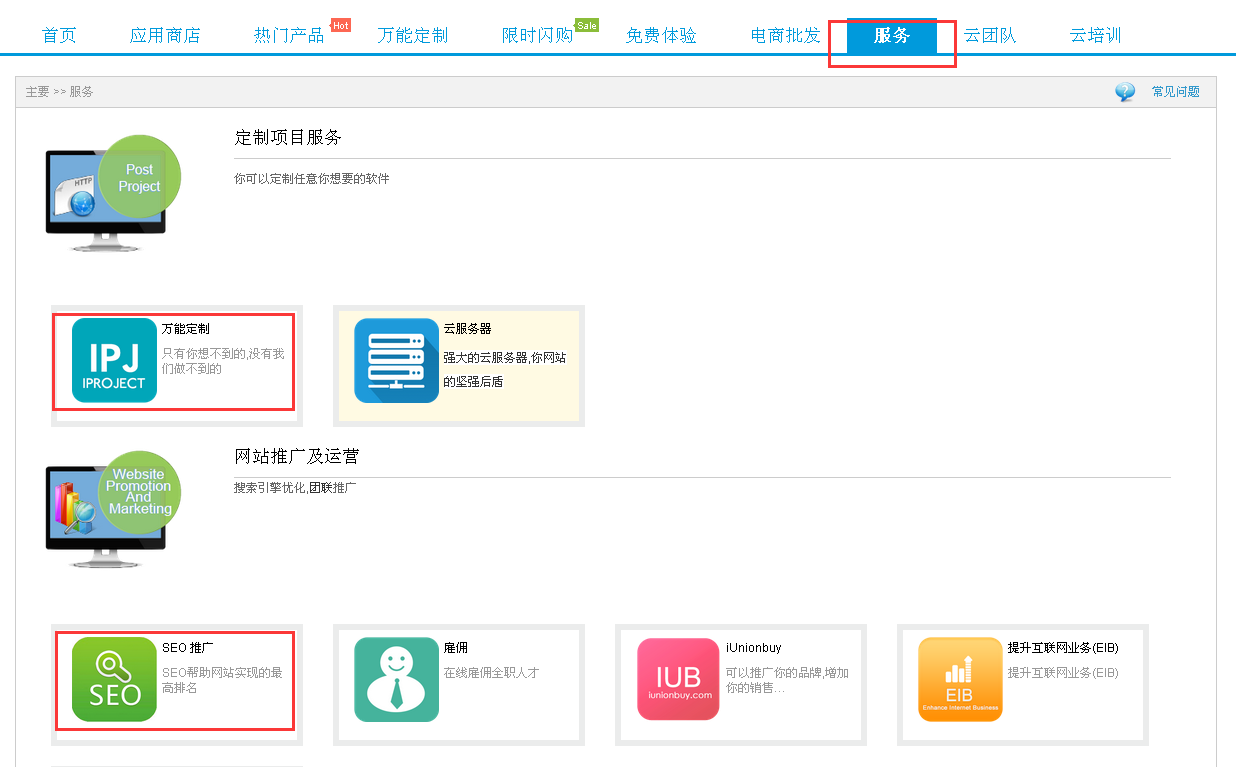Click the 雇佣 person-with-tie icon

click(396, 679)
